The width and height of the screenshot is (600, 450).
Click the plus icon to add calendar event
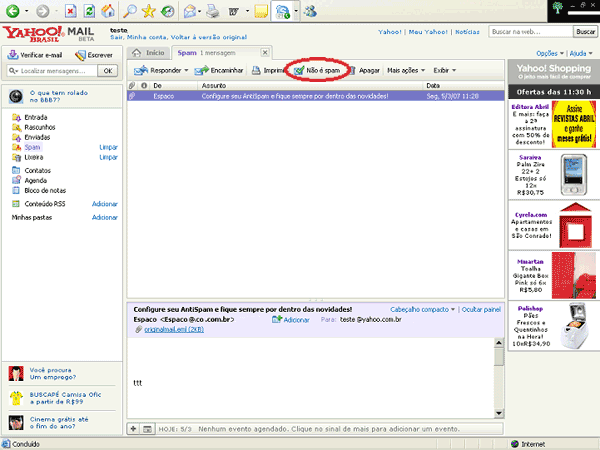pos(133,429)
